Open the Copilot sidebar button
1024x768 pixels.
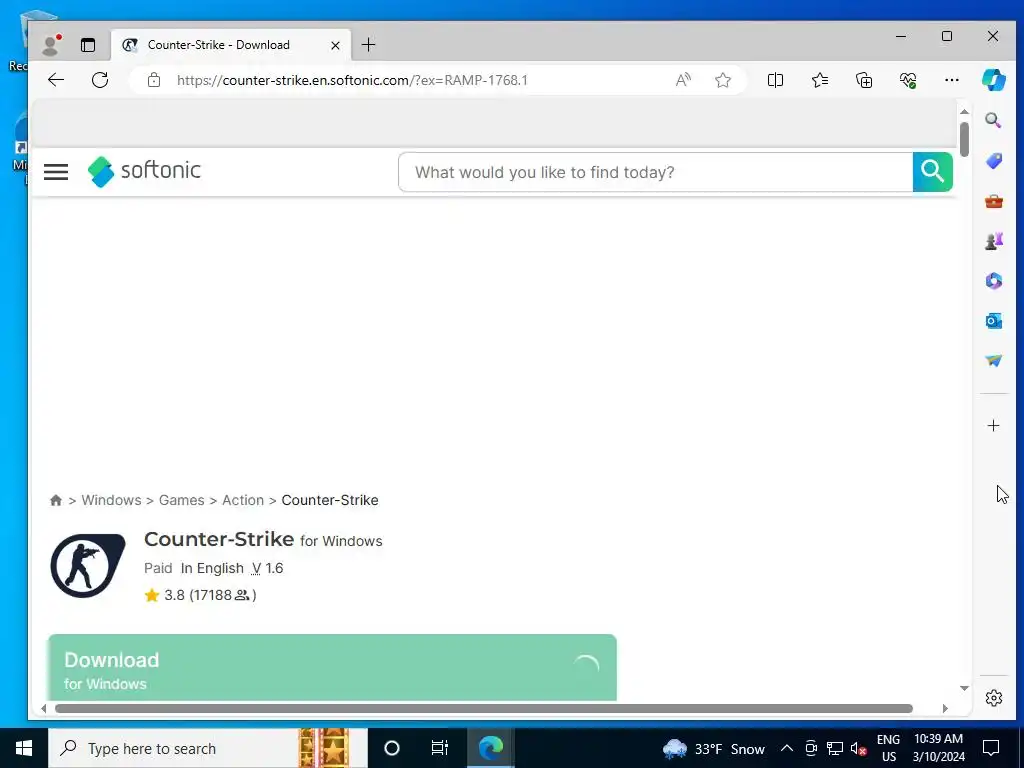click(993, 80)
